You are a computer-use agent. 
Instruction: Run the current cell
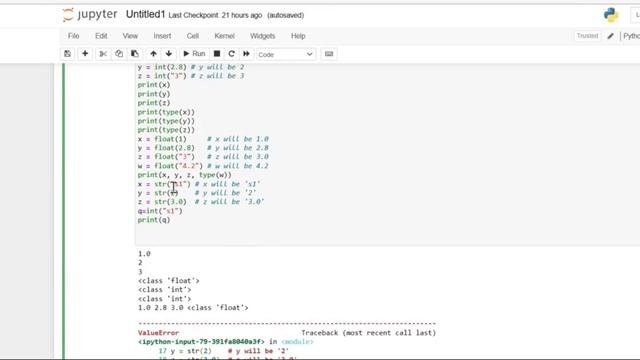194,54
